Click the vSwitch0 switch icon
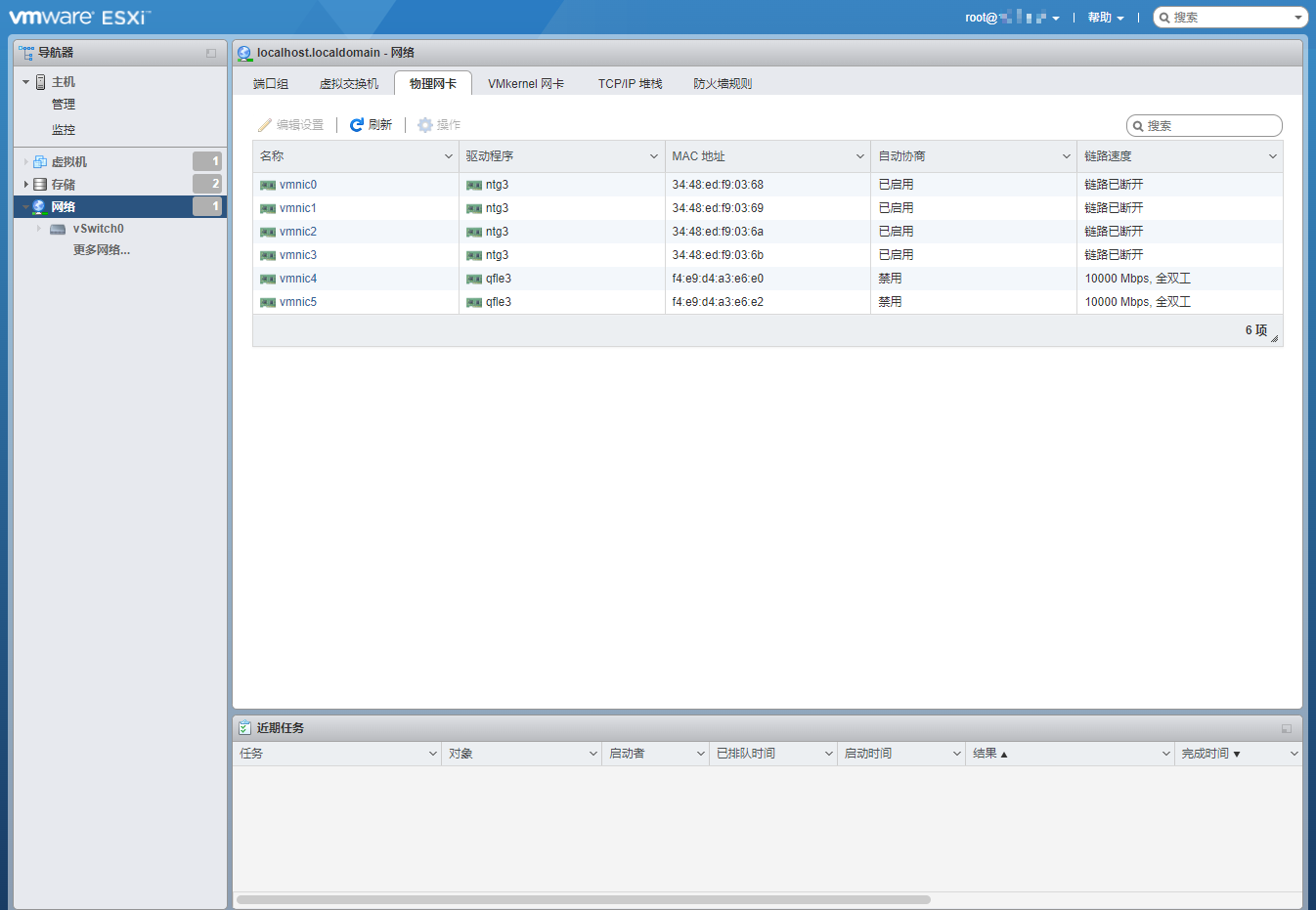Image resolution: width=1316 pixels, height=910 pixels. (58, 229)
